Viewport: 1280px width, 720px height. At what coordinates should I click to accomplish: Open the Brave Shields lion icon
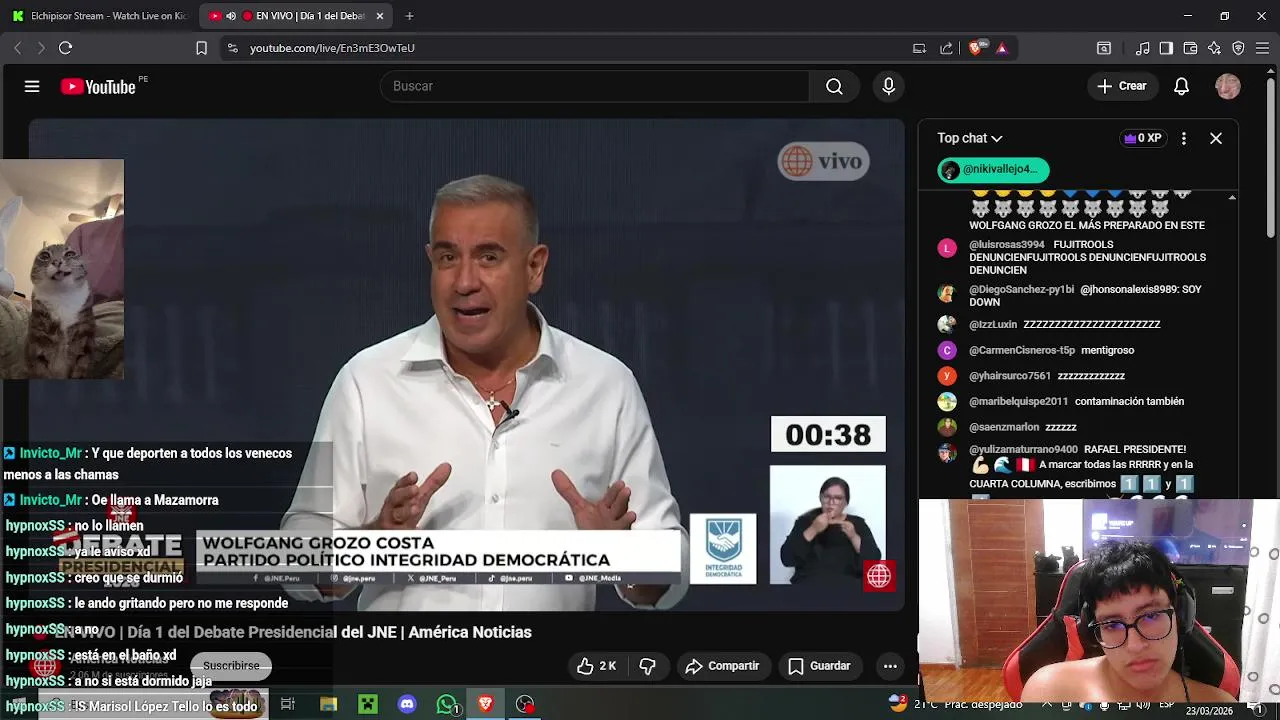pos(975,48)
